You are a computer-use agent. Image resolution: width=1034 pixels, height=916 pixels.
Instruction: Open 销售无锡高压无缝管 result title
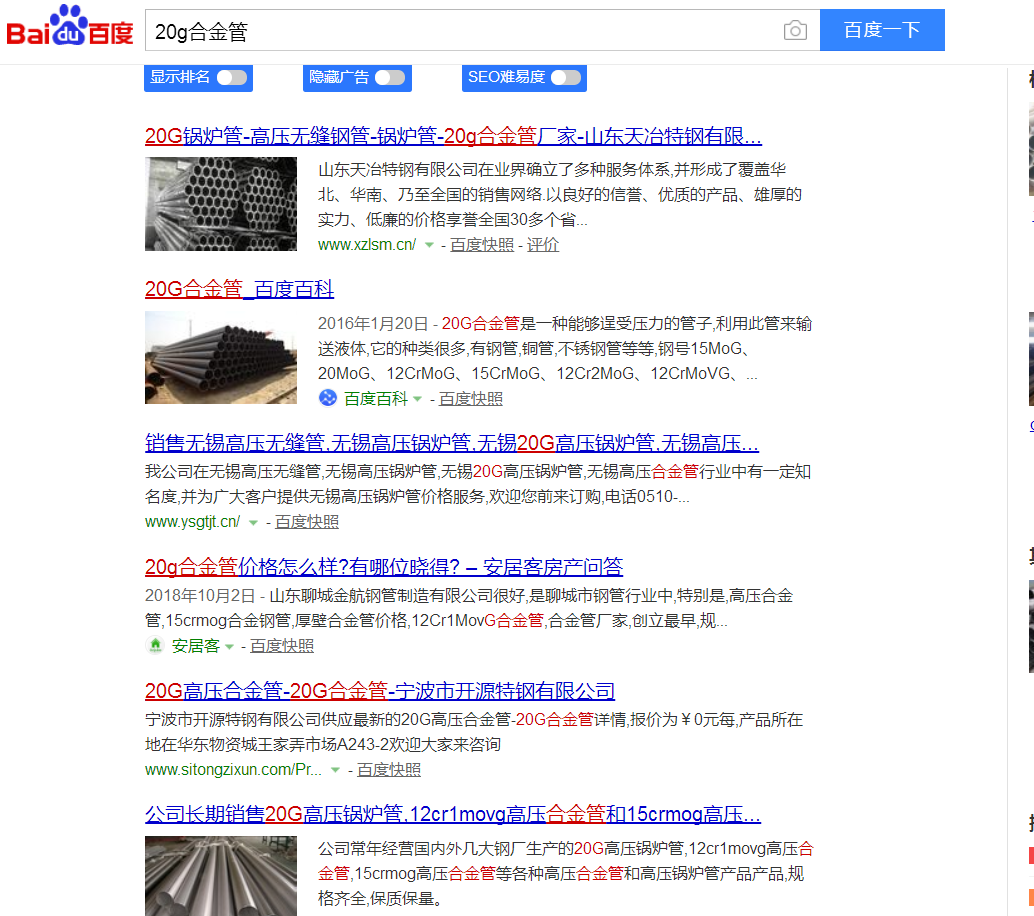(x=452, y=443)
